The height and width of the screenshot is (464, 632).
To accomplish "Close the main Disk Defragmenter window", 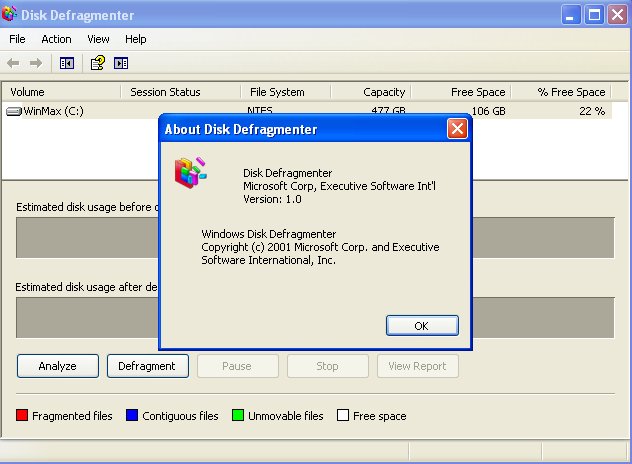I will tap(617, 15).
